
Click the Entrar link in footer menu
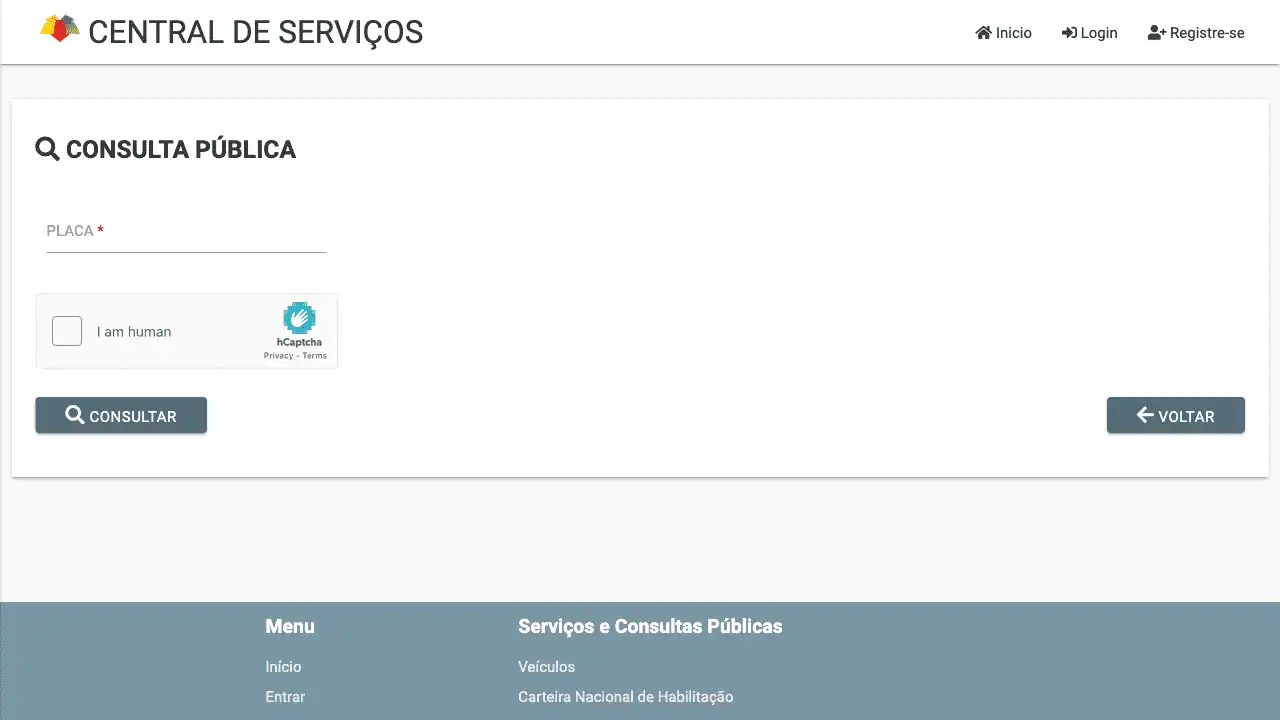click(x=285, y=697)
